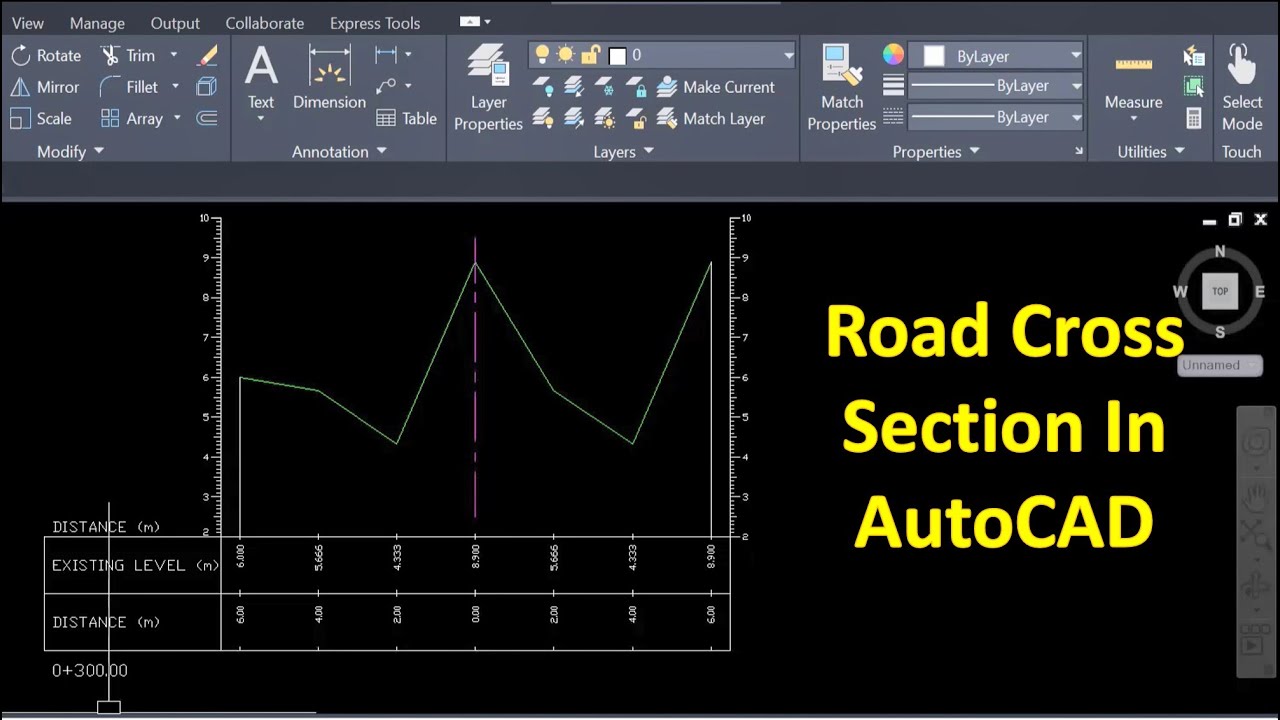
Task: Select the Rotate tool
Action: (46, 56)
